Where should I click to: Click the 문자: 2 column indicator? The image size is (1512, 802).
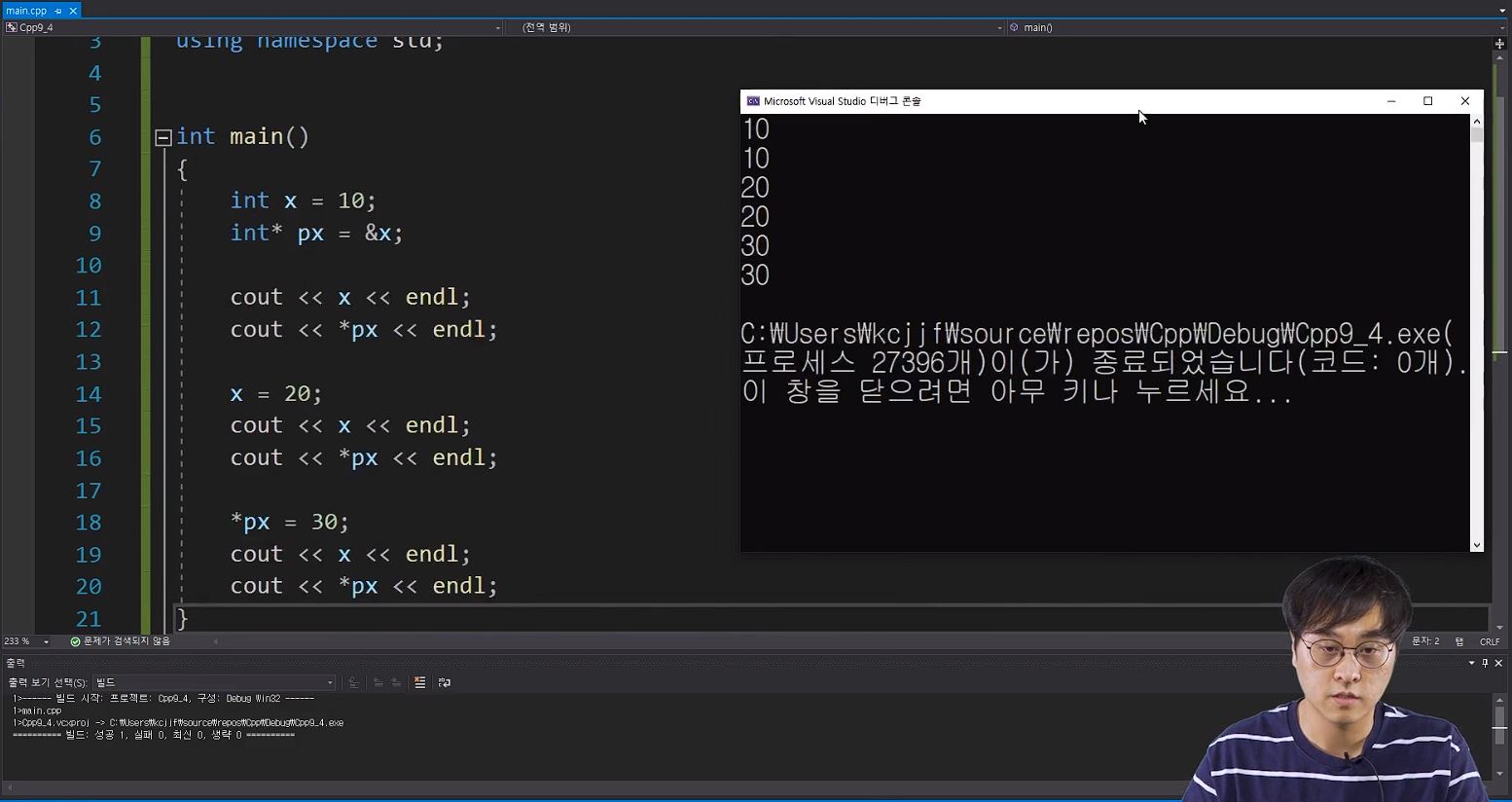[1425, 641]
